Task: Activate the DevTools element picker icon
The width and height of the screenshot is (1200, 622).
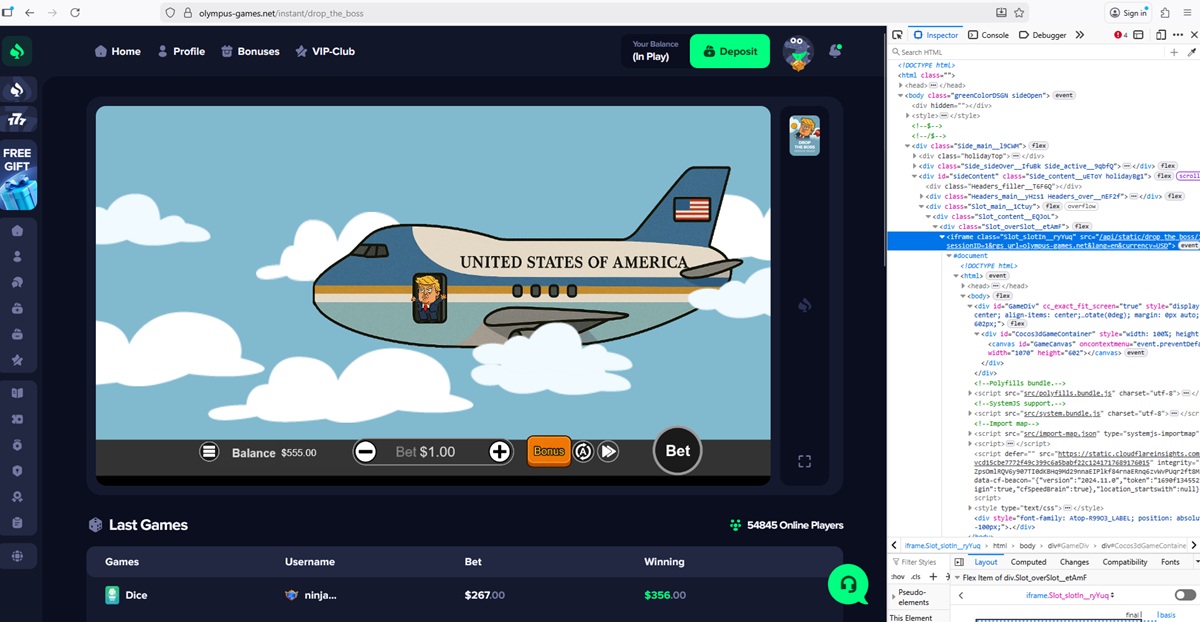Action: [x=898, y=35]
